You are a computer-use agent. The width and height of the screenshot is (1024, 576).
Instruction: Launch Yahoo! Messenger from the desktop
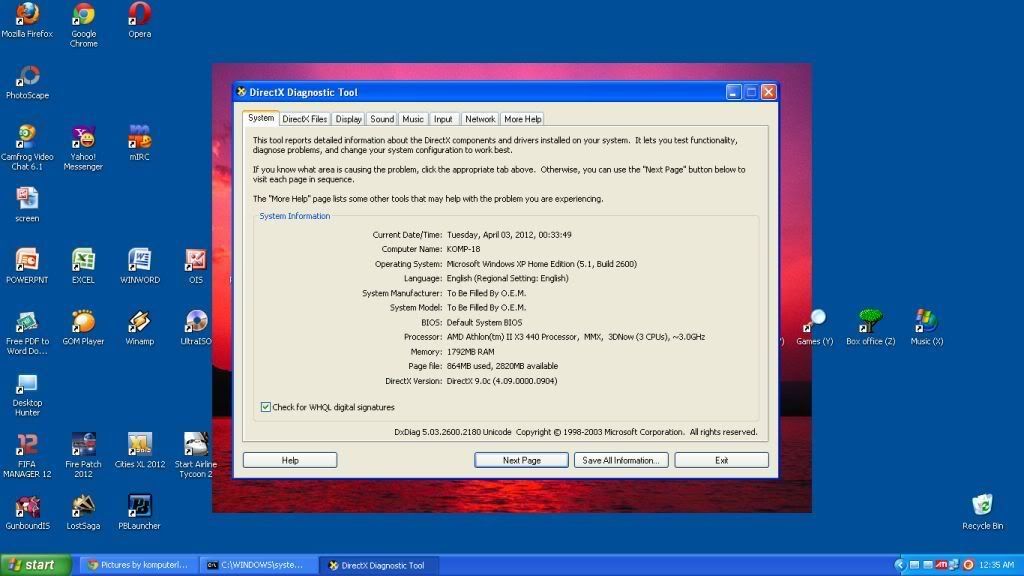[83, 148]
